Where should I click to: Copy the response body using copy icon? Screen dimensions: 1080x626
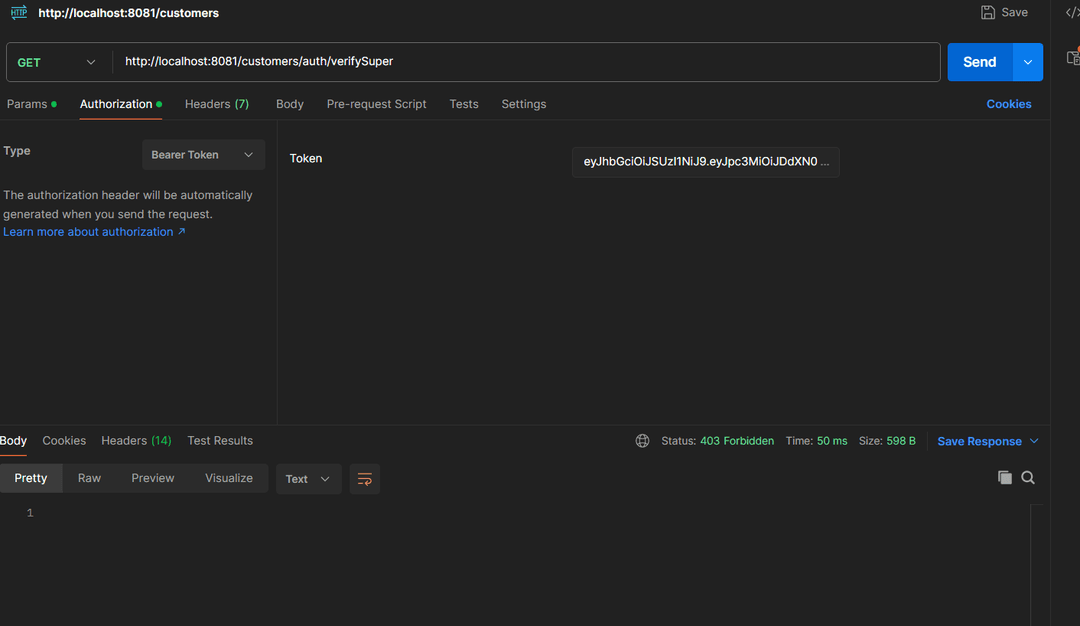[1005, 478]
